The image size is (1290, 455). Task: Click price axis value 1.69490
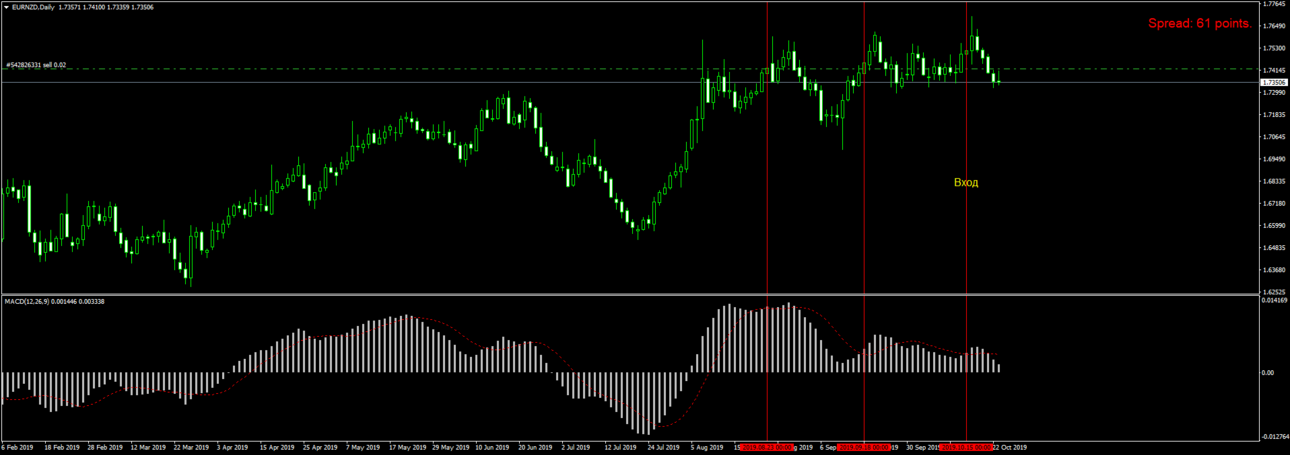[x=1273, y=159]
